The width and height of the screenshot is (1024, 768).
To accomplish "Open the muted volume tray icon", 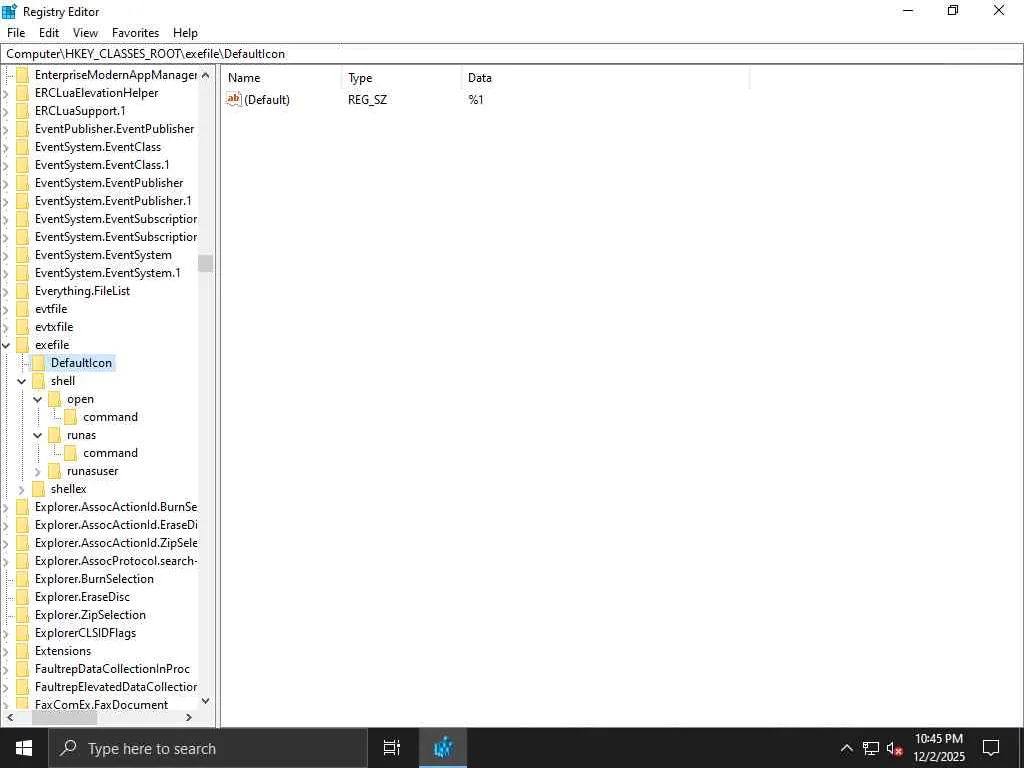I will 894,748.
